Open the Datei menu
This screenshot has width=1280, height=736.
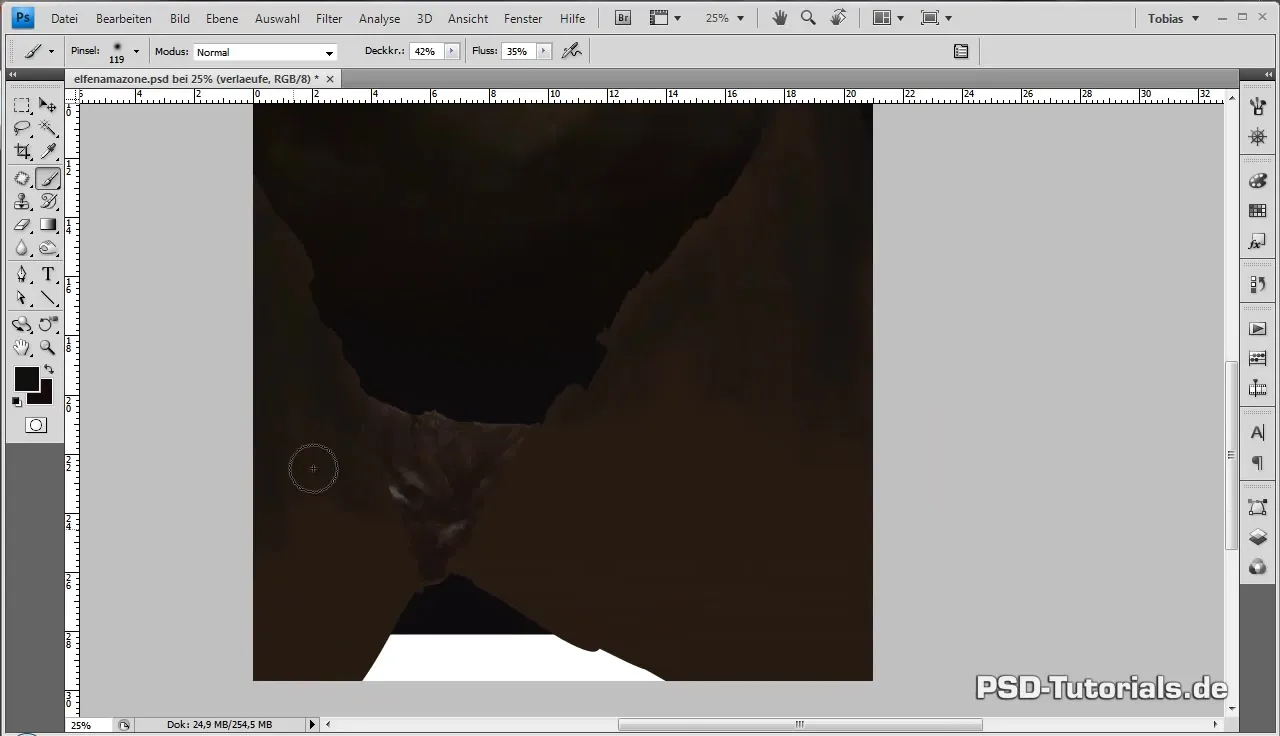coord(64,18)
